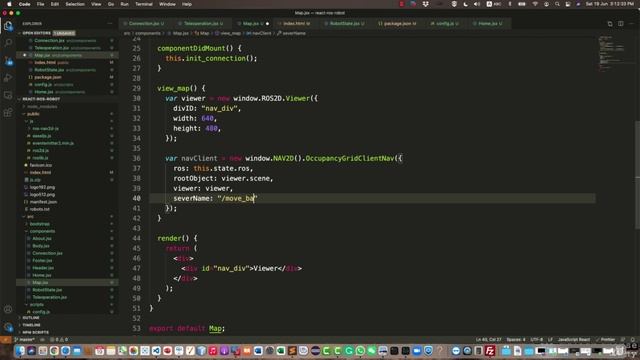The height and width of the screenshot is (360, 640).
Task: Switch to the index.html editor tab
Action: pyautogui.click(x=296, y=24)
